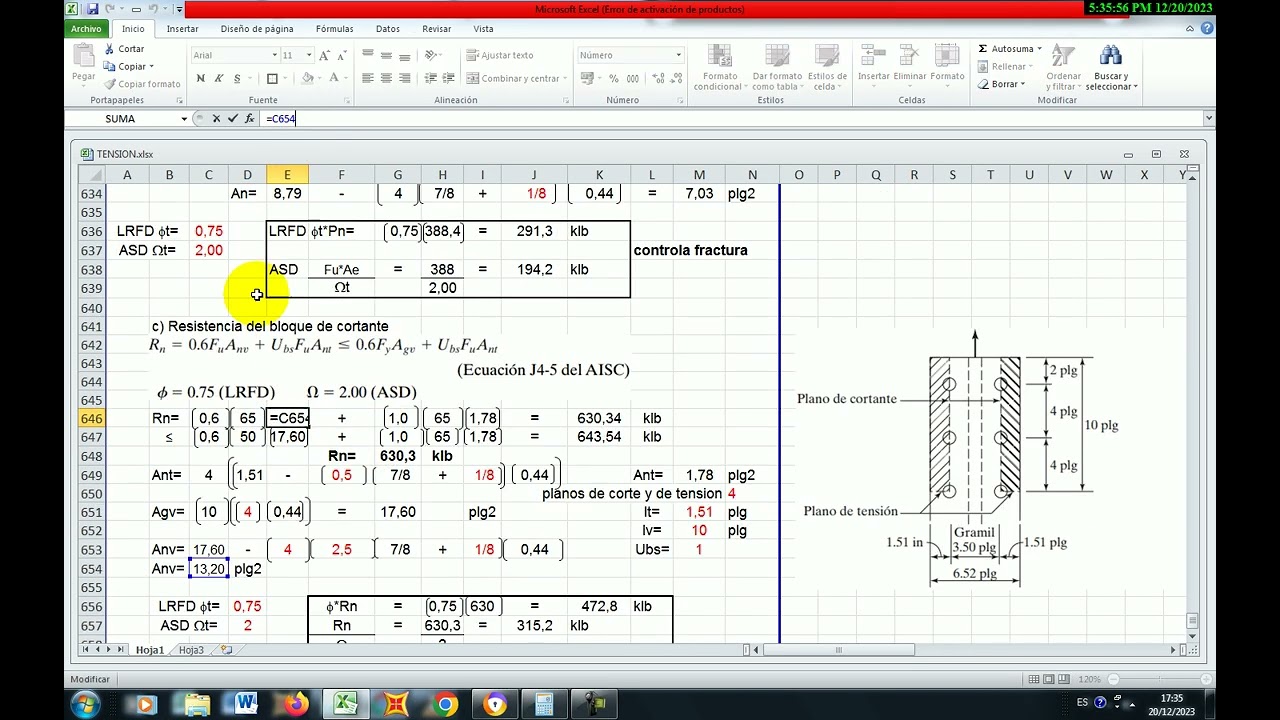Viewport: 1280px width, 720px height.
Task: Switch to sheet Hoja3
Action: (x=191, y=650)
